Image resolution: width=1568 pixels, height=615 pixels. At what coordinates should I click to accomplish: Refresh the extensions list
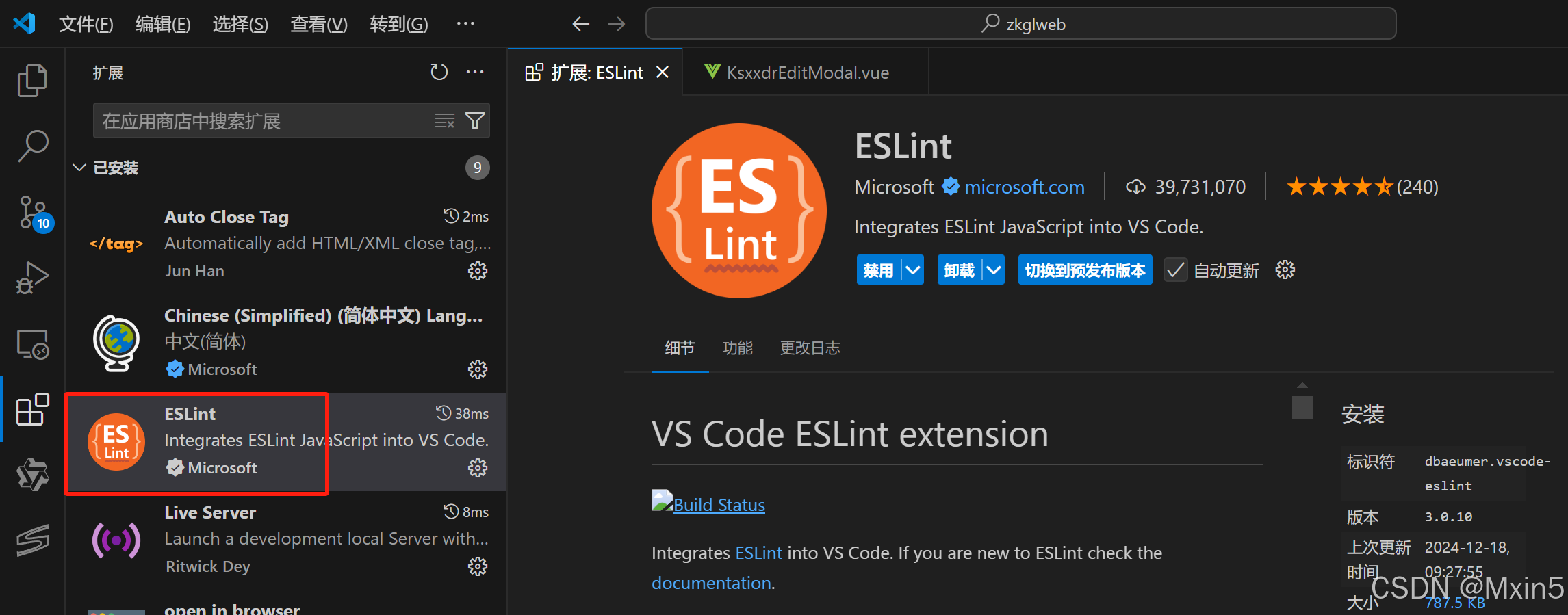pos(439,72)
